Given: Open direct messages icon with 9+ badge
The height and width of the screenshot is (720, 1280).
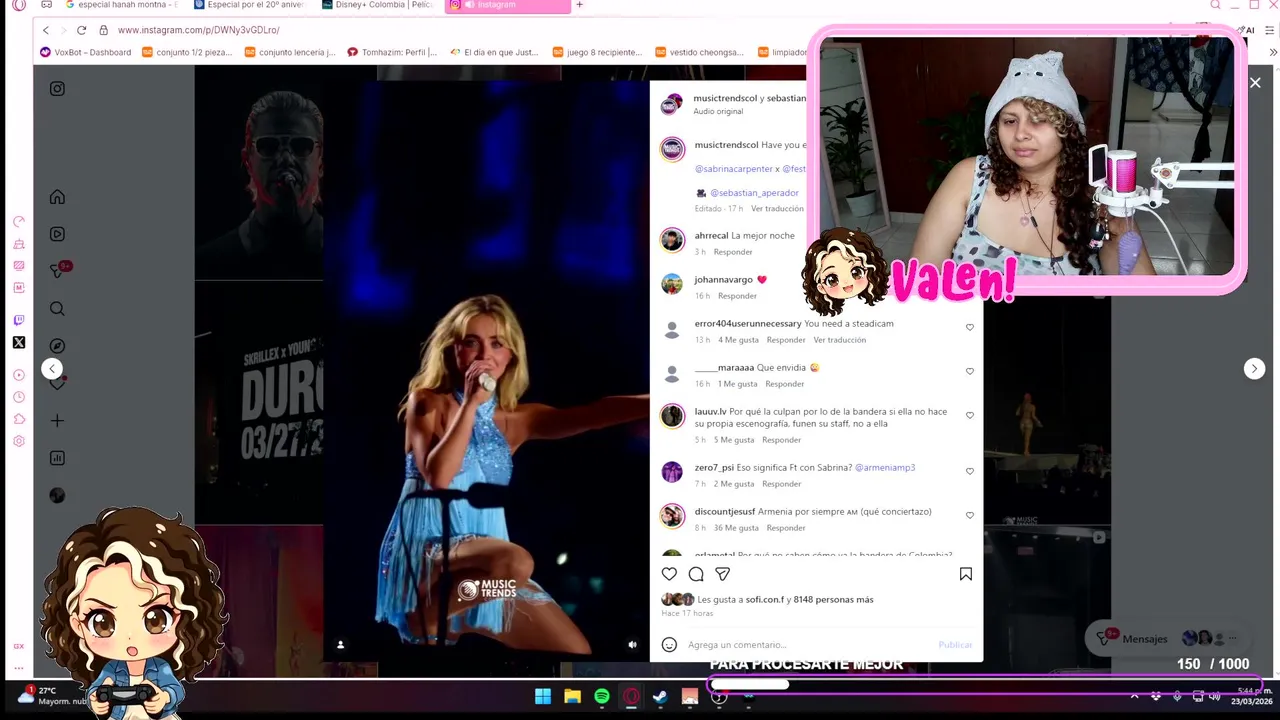Looking at the screenshot, I should point(58,271).
